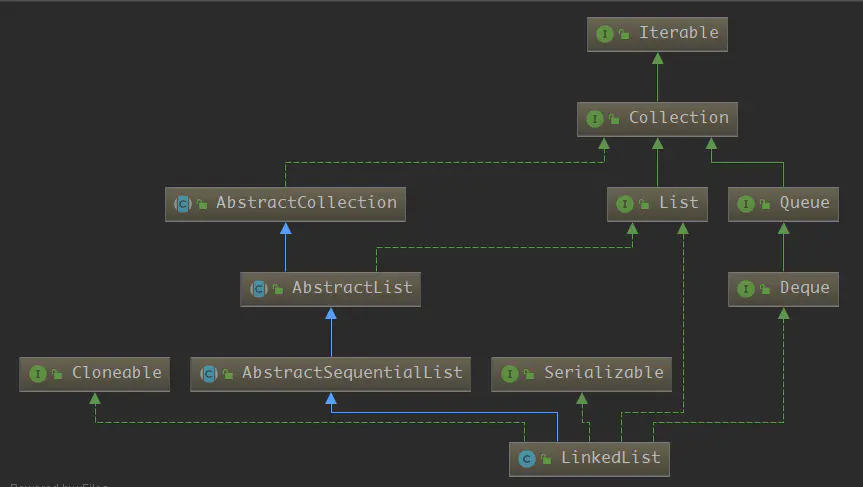Click the Serializable node label text
863x487 pixels.
(604, 373)
